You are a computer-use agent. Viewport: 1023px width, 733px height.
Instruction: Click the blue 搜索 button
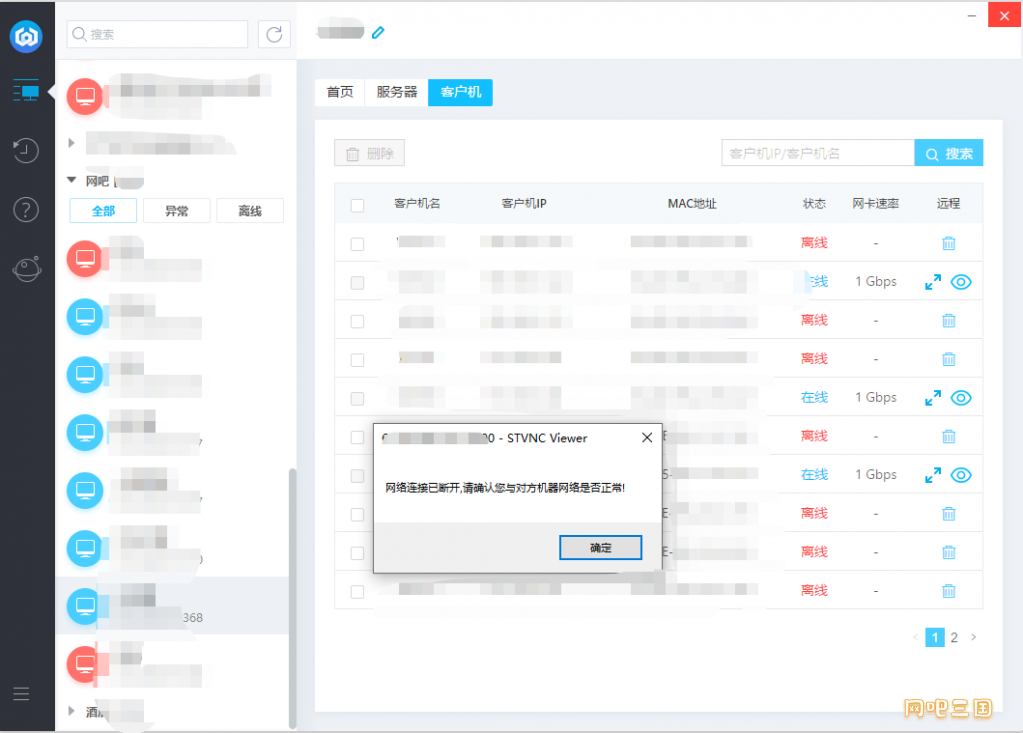(949, 154)
